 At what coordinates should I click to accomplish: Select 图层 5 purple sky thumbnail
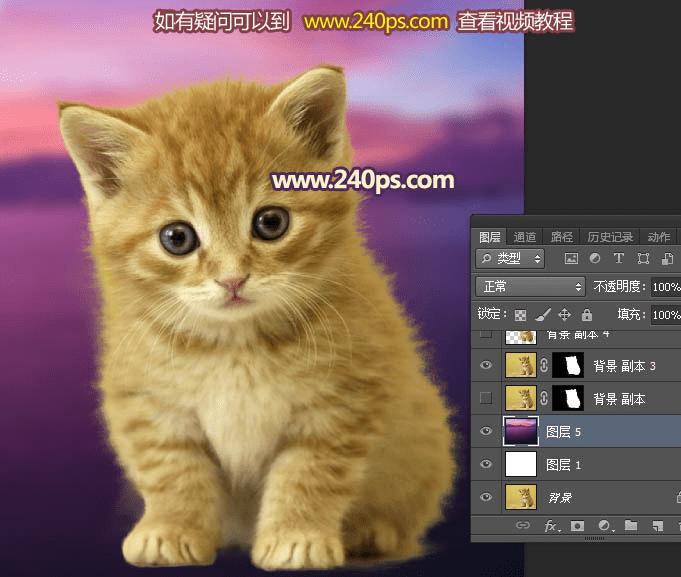tap(521, 431)
